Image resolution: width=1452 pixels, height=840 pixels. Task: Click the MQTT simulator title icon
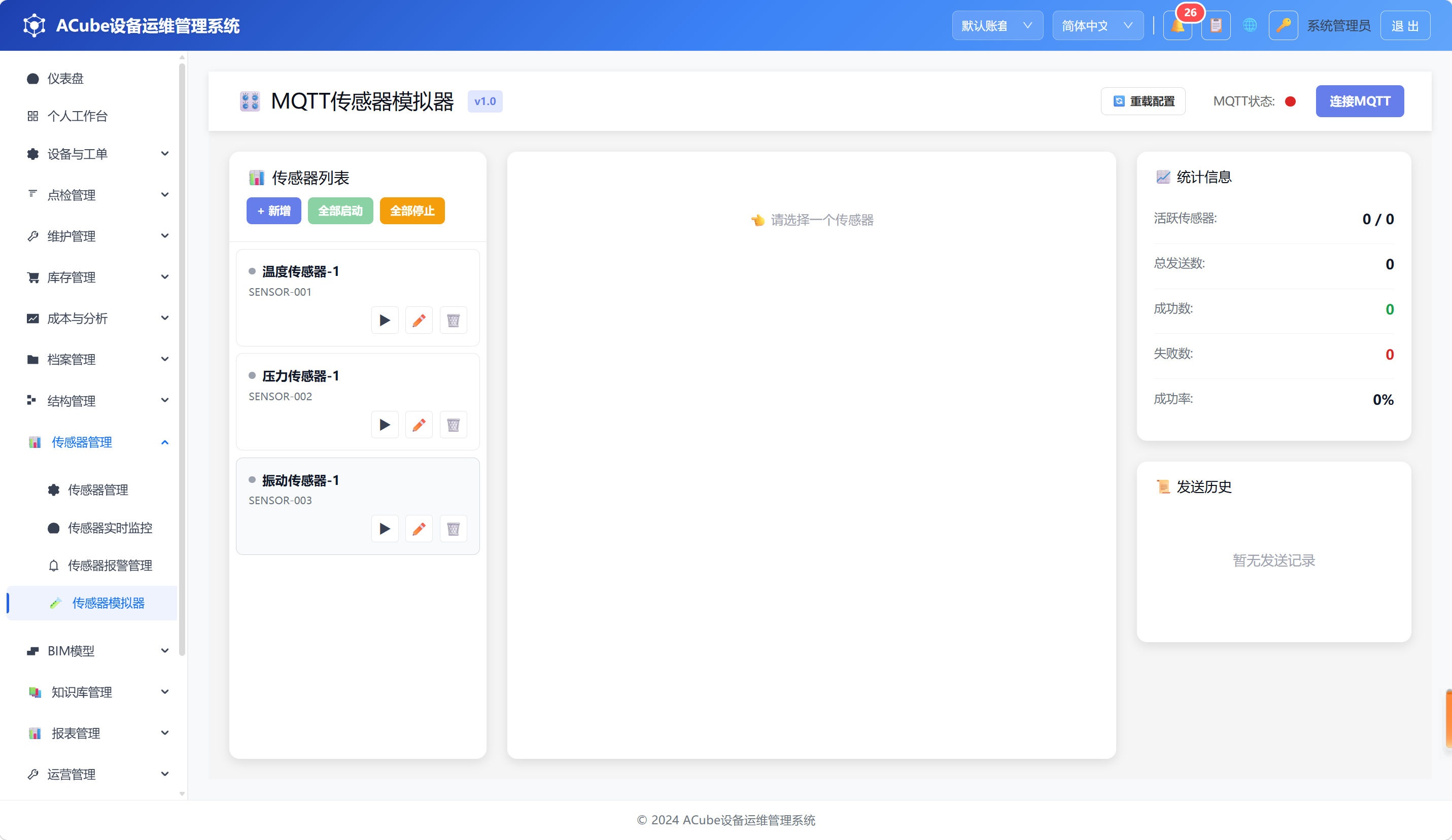pos(250,101)
